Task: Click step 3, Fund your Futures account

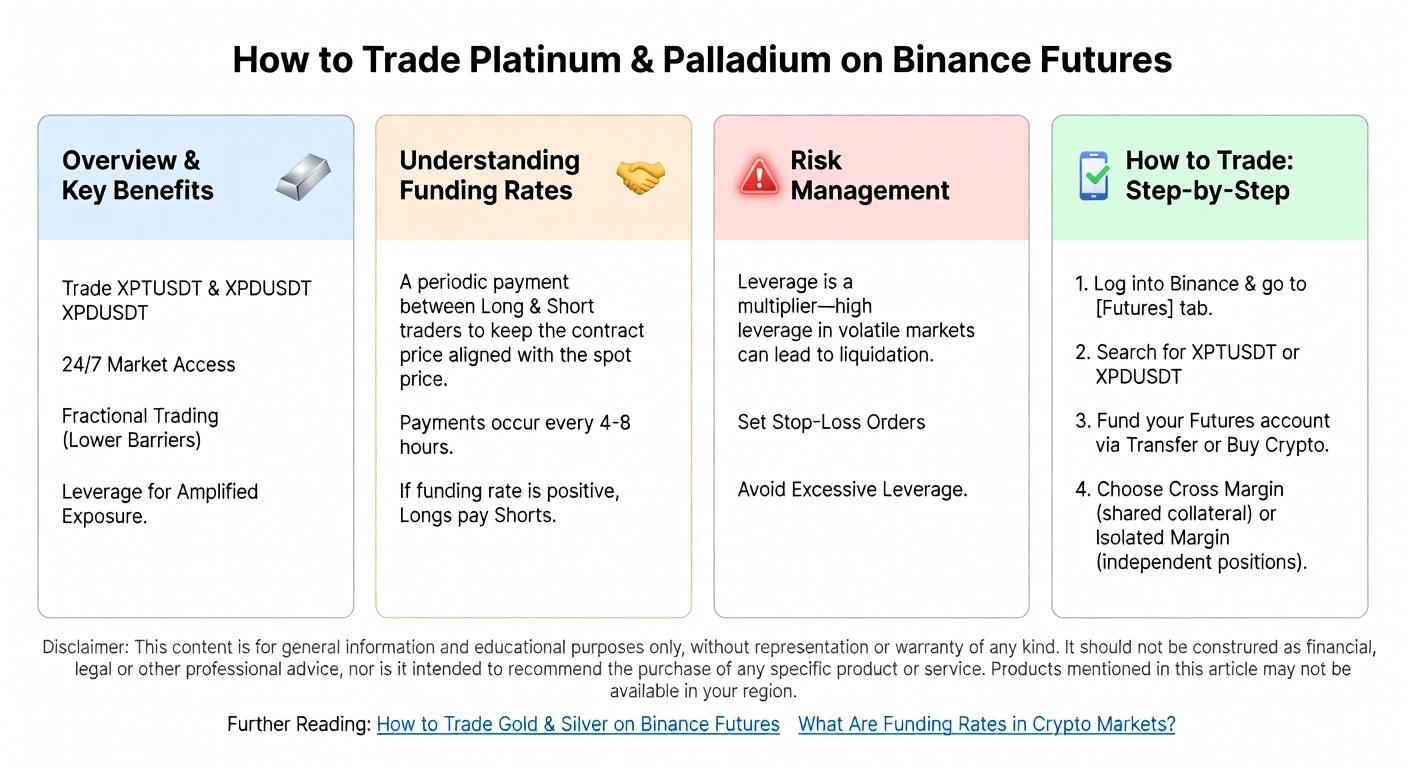Action: coord(1202,433)
